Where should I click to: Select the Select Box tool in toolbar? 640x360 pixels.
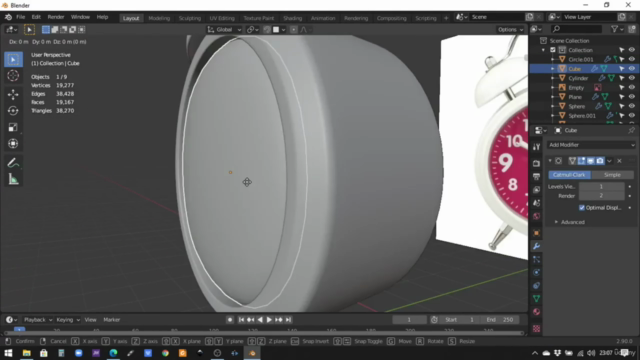pos(13,60)
